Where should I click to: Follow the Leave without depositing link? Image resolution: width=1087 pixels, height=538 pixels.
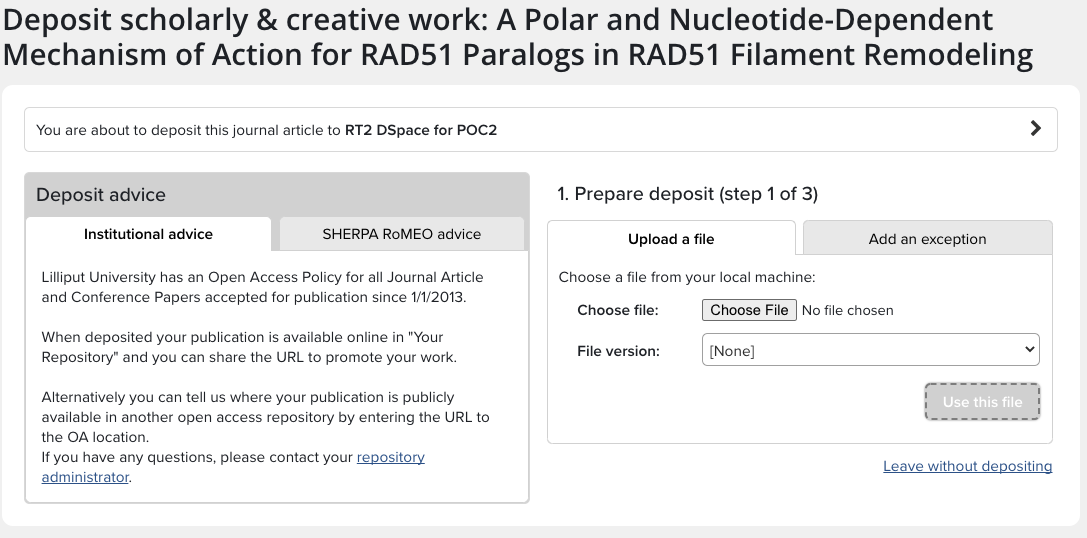967,466
